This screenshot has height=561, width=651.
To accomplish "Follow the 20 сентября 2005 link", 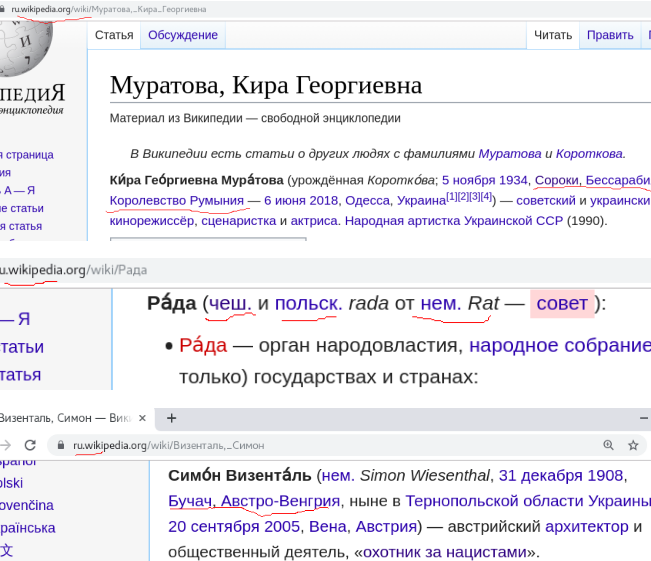I will 234,527.
